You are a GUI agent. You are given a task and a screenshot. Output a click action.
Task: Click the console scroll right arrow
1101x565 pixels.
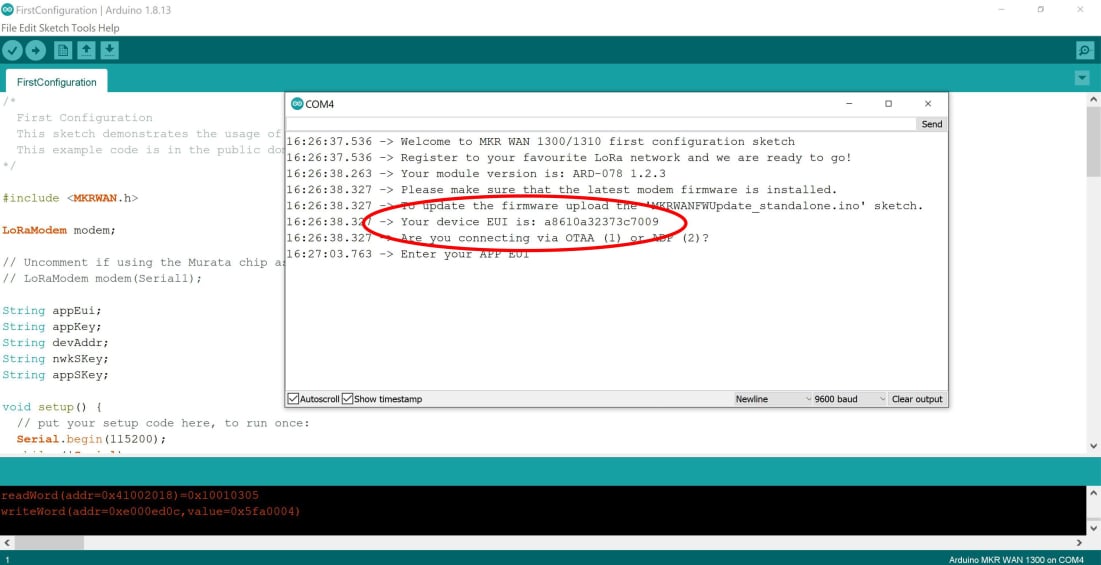1081,543
